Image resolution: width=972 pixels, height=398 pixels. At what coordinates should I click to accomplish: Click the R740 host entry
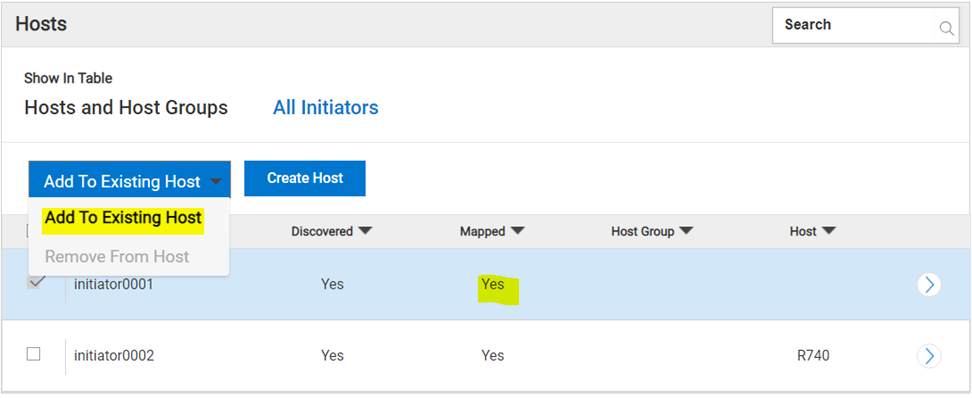click(x=813, y=356)
